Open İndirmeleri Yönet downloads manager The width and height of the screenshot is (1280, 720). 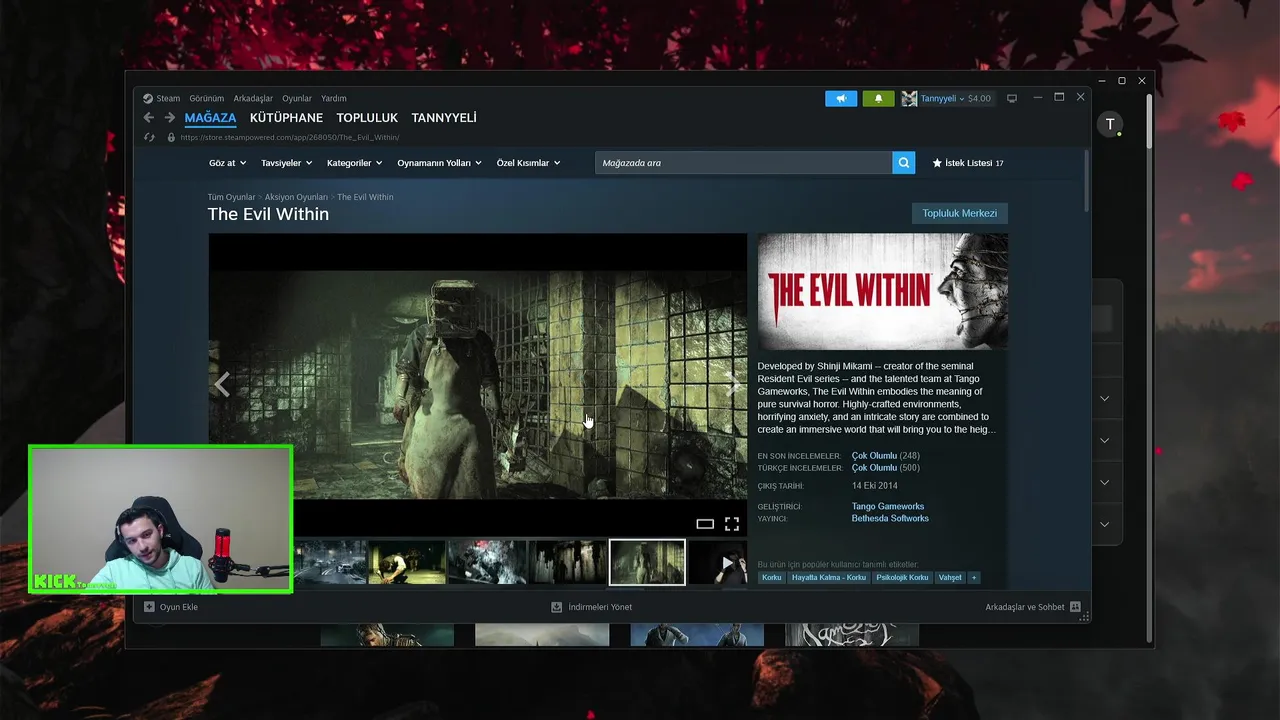[600, 607]
